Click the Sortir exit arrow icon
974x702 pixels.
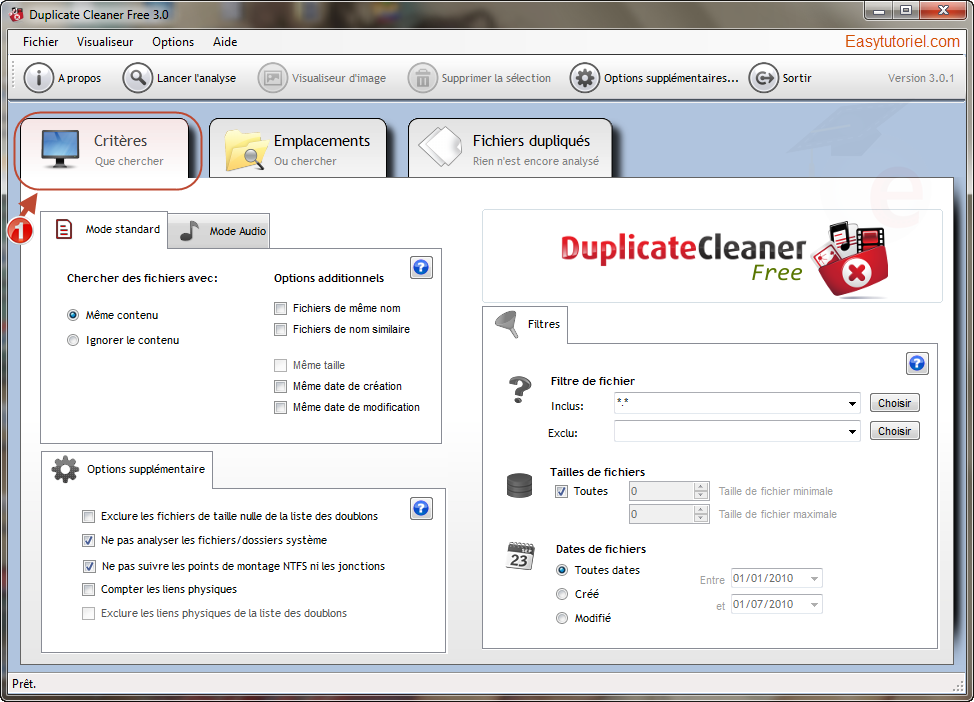(x=763, y=78)
